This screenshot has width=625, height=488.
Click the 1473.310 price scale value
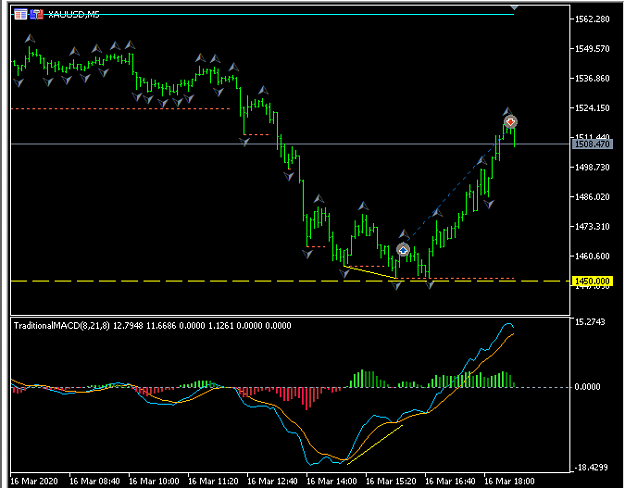coord(592,226)
